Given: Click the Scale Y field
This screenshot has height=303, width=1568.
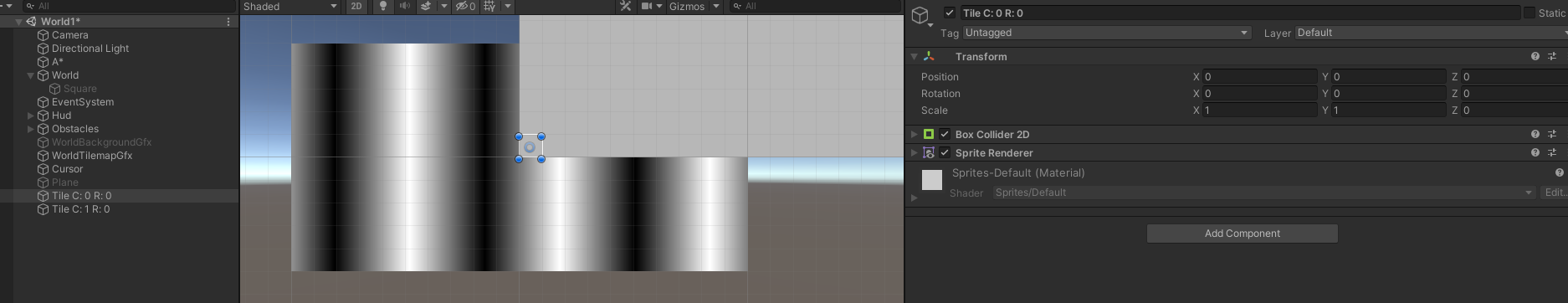Looking at the screenshot, I should tap(1388, 110).
